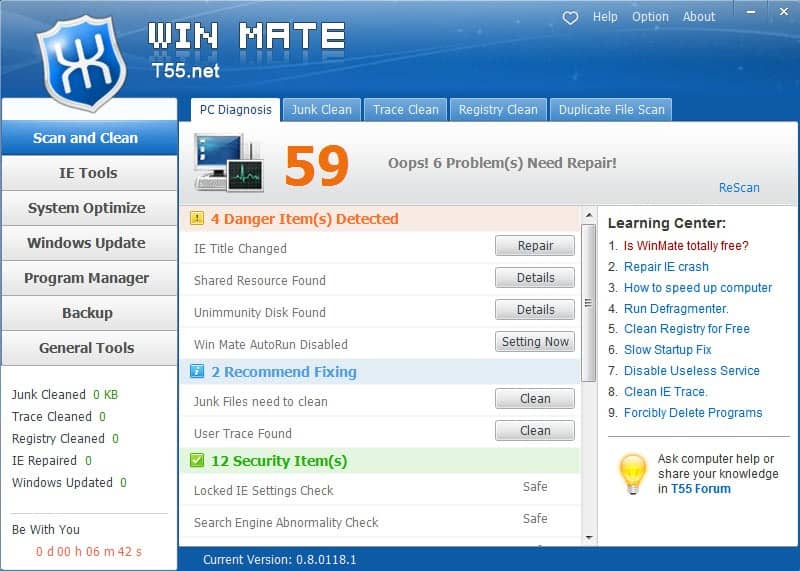Click Details for Unimmunity Disk Found
Image resolution: width=800 pixels, height=571 pixels.
tap(535, 309)
